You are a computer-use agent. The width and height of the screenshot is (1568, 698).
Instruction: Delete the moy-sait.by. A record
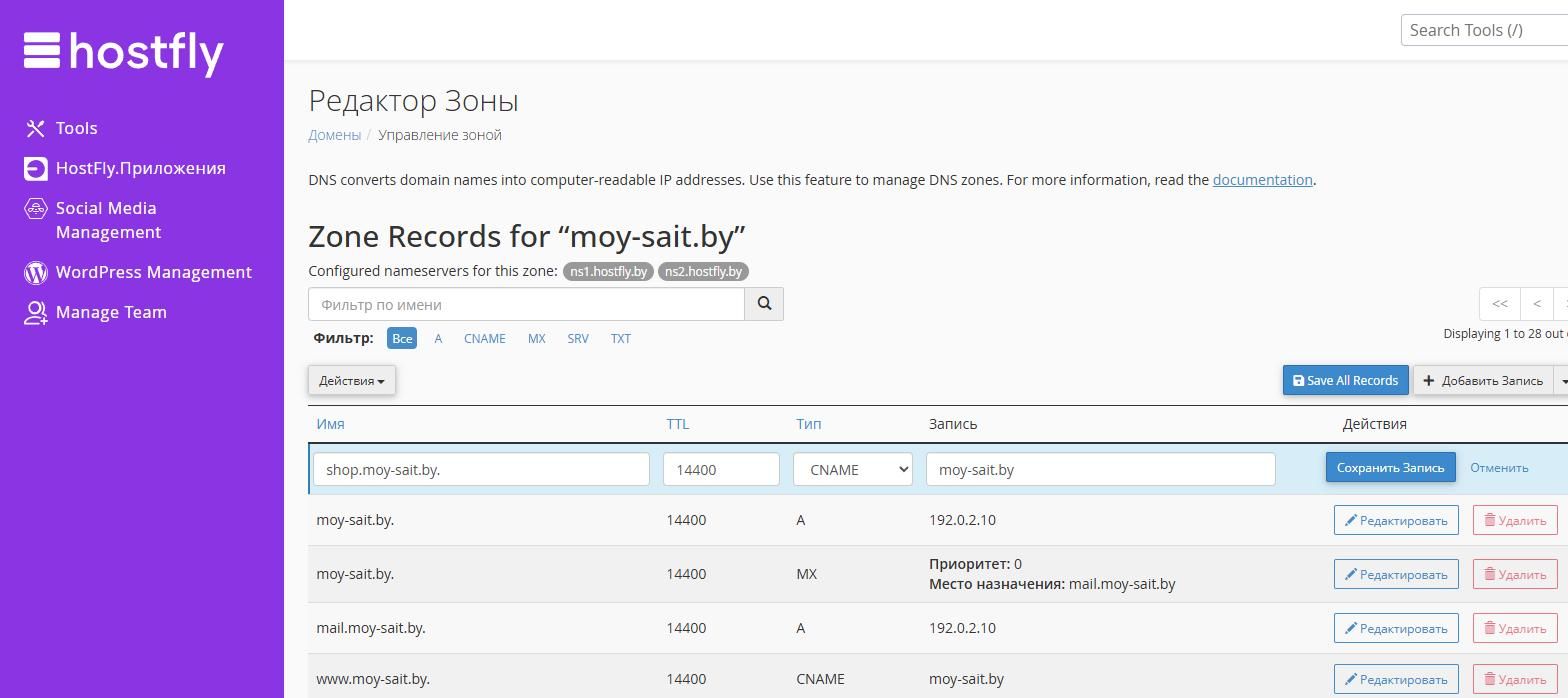pyautogui.click(x=1515, y=520)
